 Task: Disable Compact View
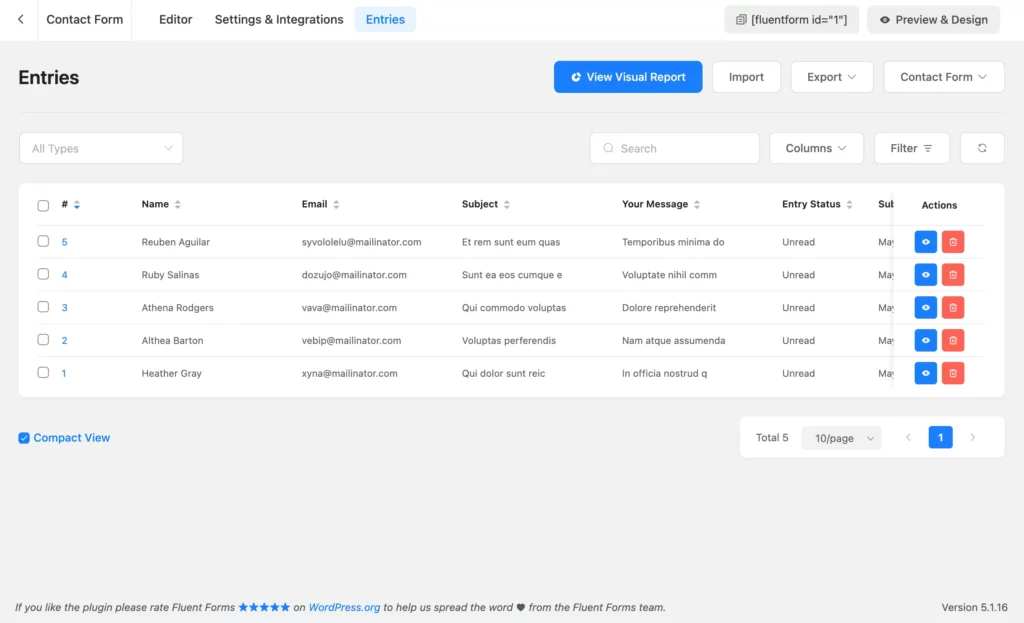(24, 437)
